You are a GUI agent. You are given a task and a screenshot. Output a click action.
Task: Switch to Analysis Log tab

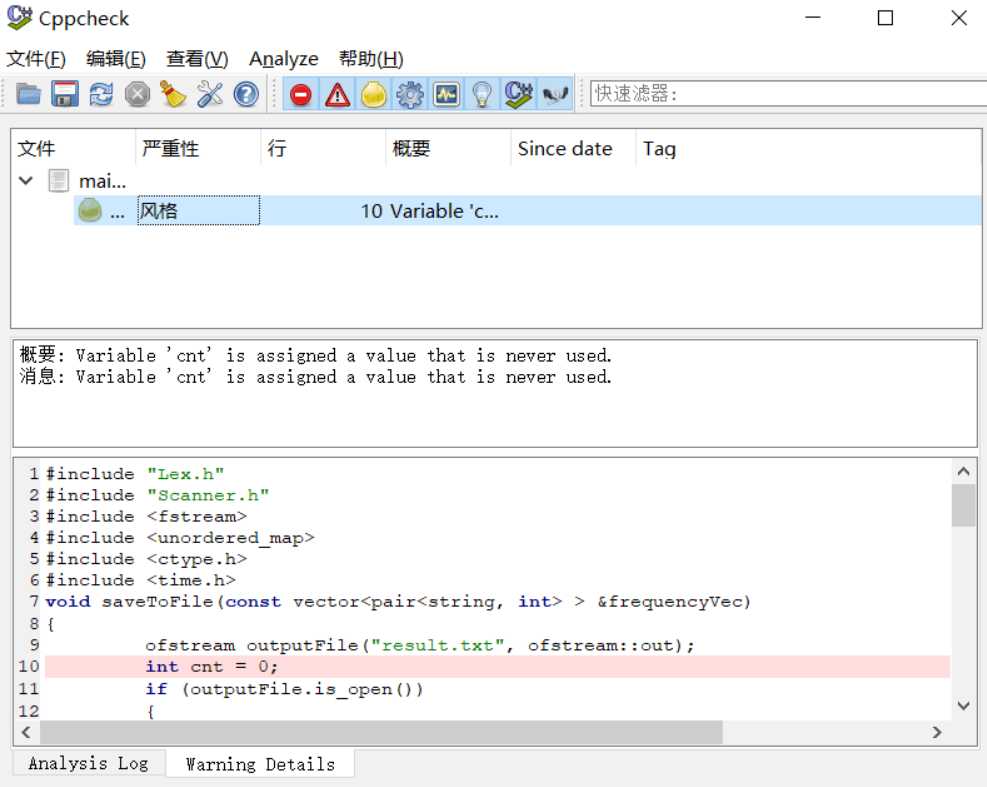coord(89,764)
